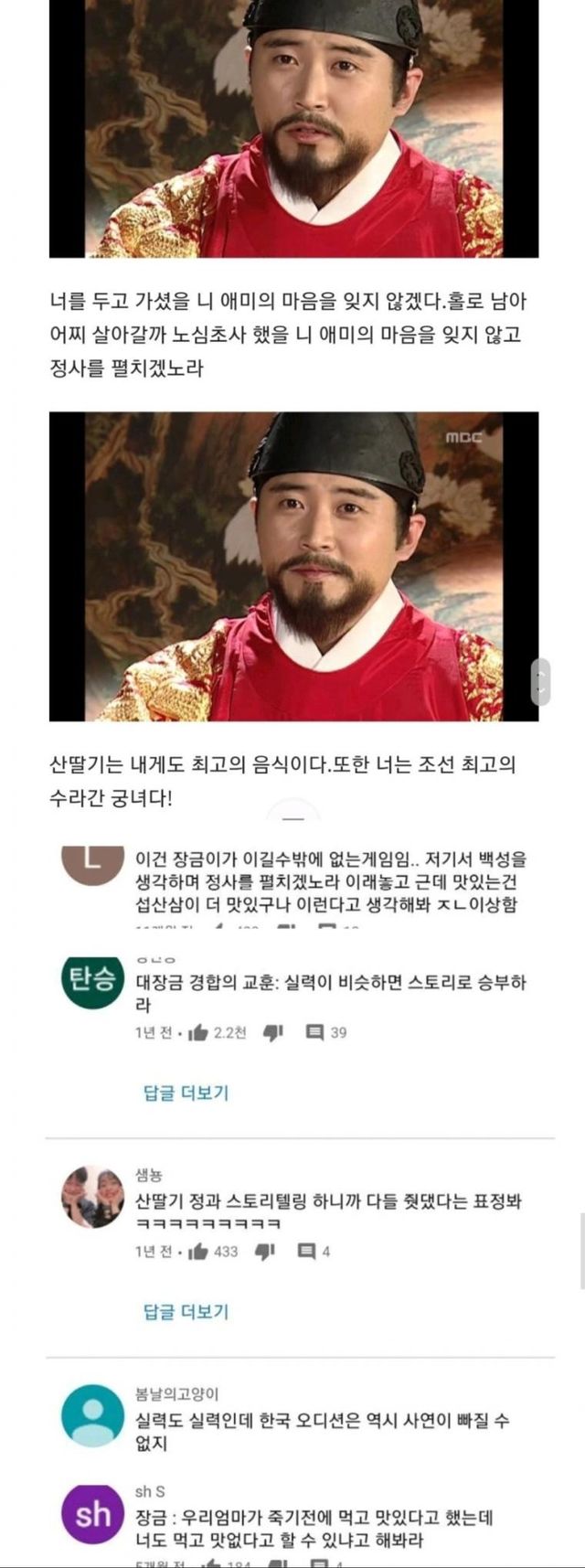
Task: Open sh S purple profile avatar
Action: 91,1515
